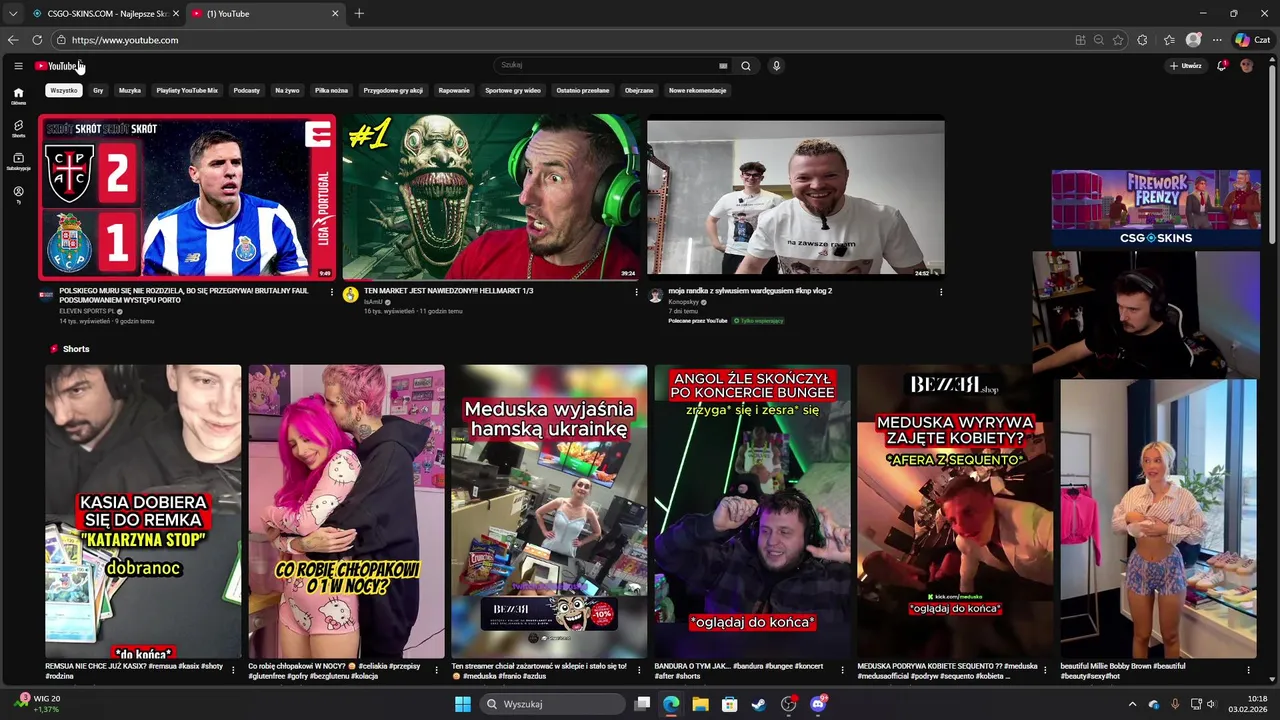Open the You section in the sidebar
This screenshot has width=1280, height=720.
point(18,195)
